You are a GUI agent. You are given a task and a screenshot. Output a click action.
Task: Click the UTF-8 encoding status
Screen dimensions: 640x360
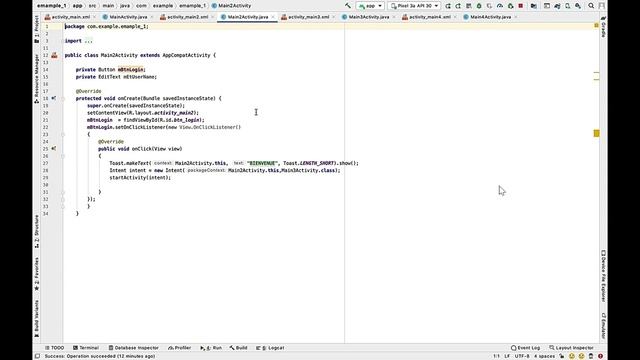pos(522,356)
